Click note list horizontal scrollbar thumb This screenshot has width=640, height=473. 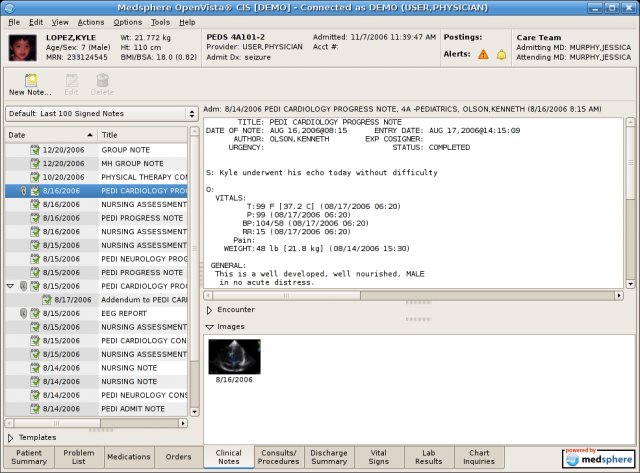coord(57,423)
